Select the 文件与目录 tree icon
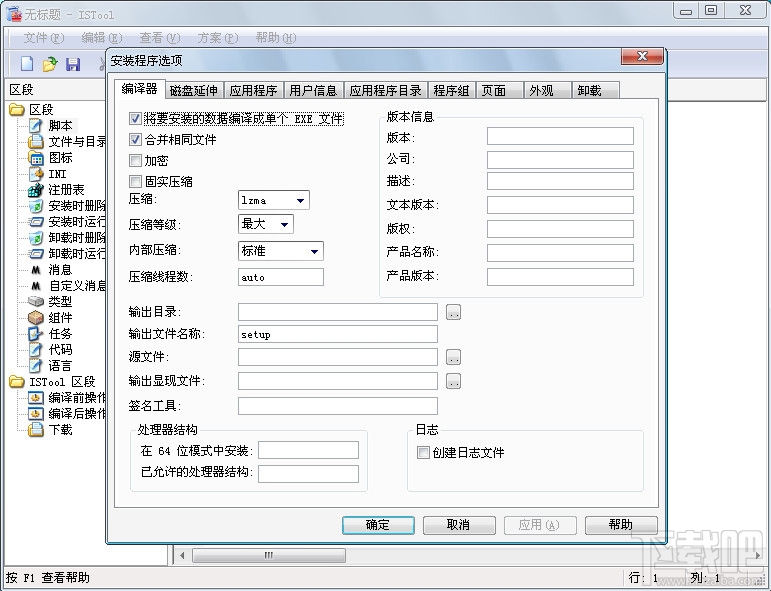The image size is (771, 591). tap(36, 142)
